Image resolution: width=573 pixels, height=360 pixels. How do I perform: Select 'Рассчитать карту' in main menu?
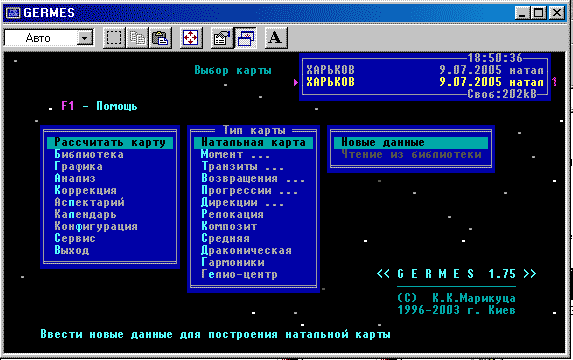click(110, 142)
